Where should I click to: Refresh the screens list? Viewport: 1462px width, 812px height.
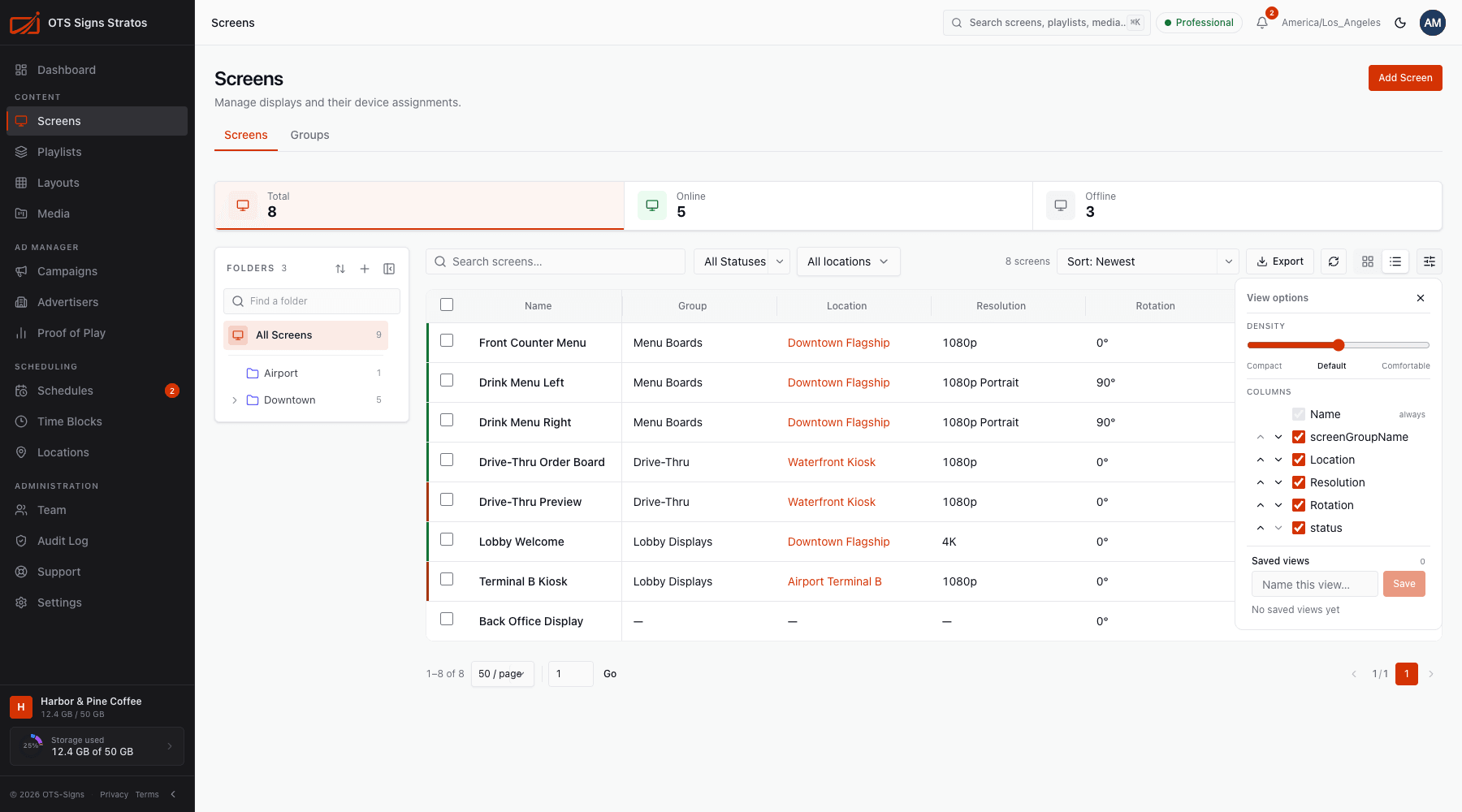click(1334, 261)
